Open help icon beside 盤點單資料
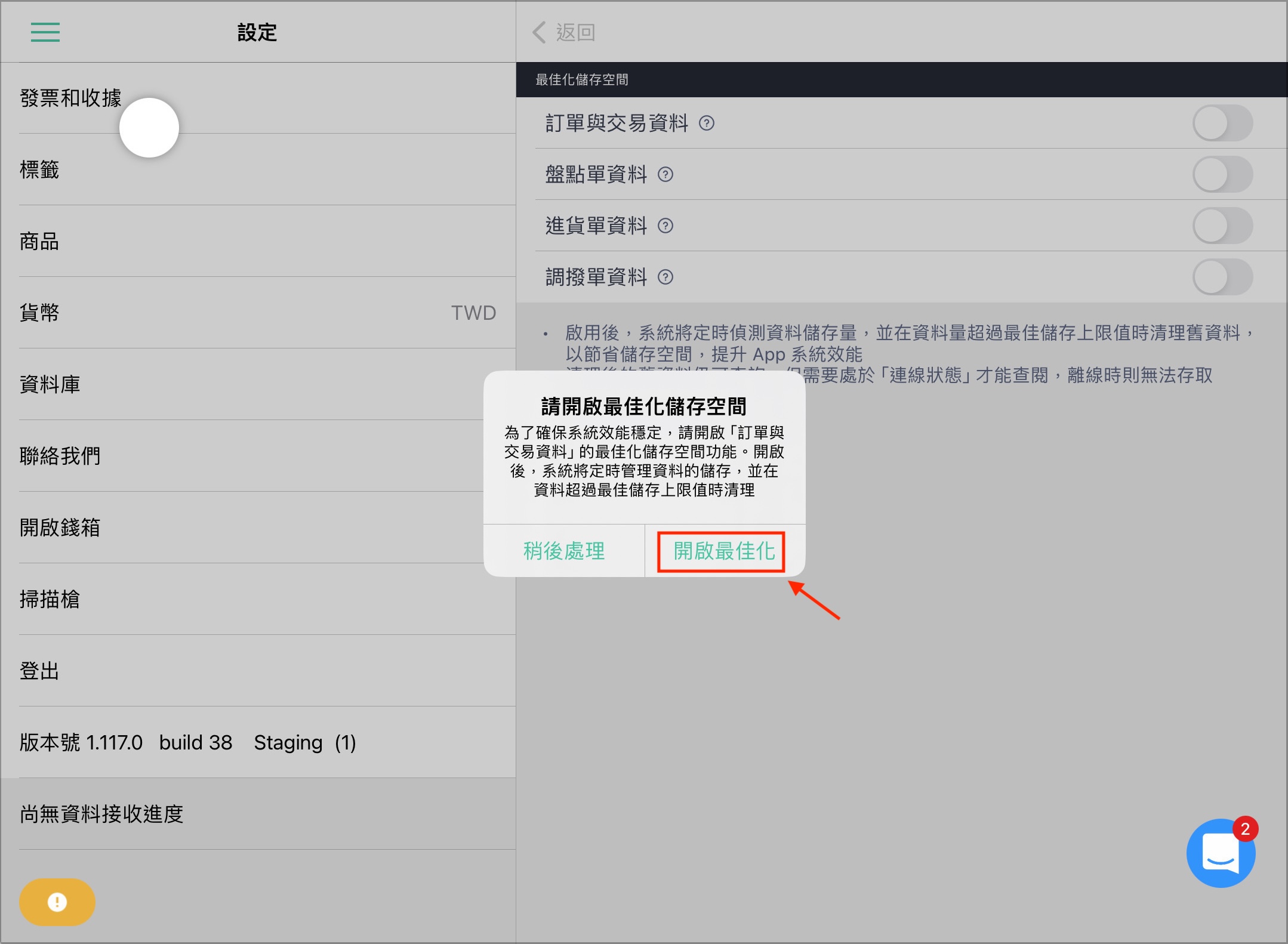This screenshot has height=944, width=1288. coord(665,174)
